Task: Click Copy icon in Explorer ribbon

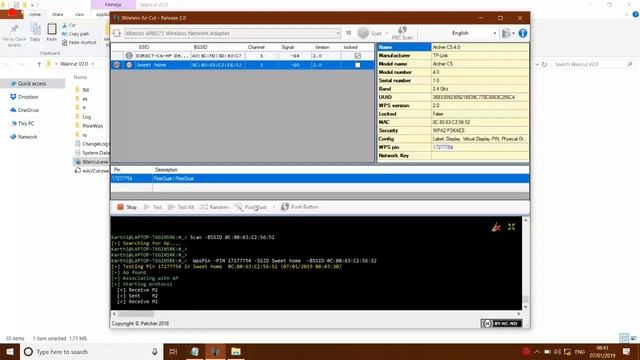Action: coord(35,32)
